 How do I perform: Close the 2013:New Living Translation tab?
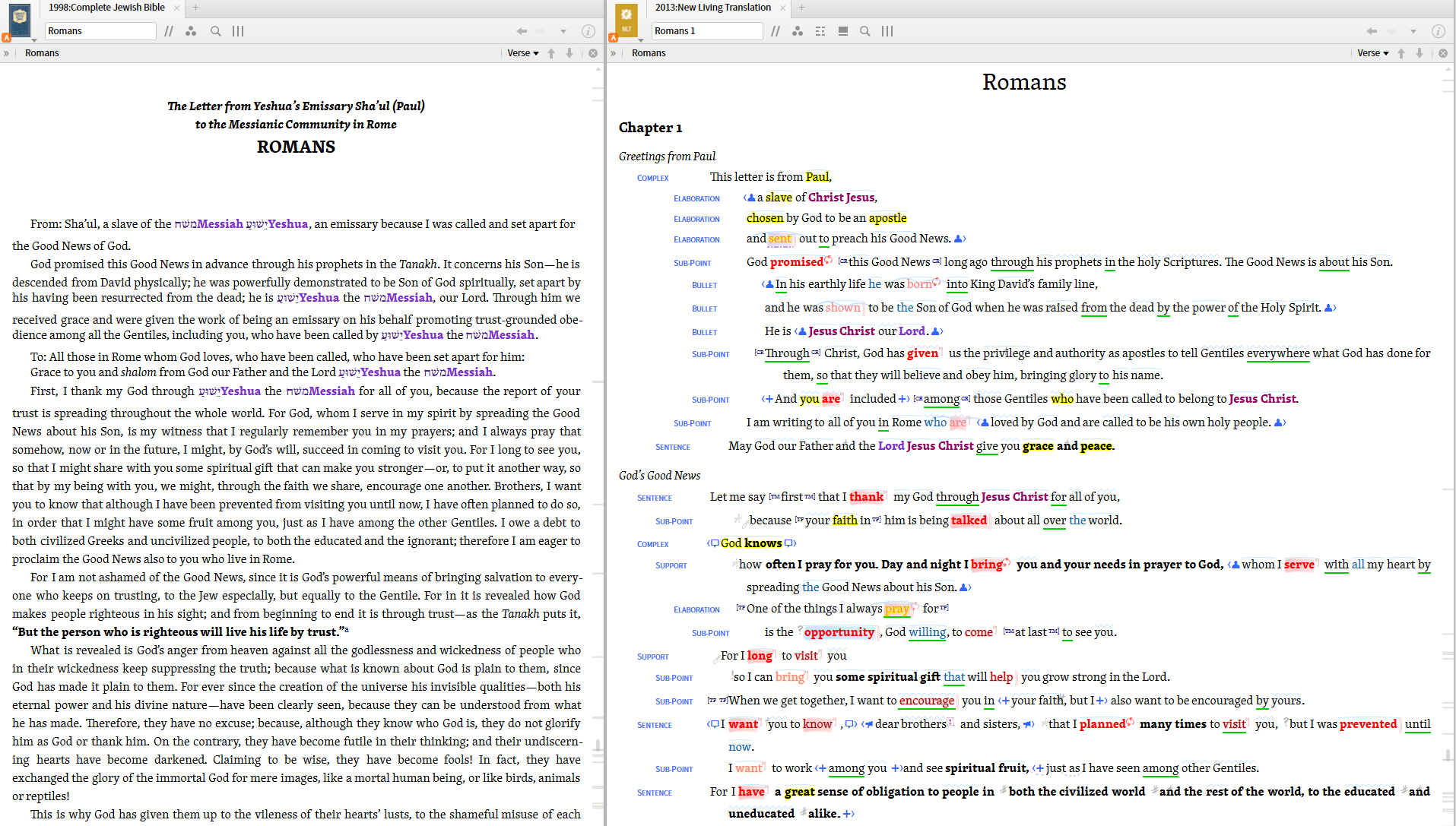pyautogui.click(x=783, y=8)
